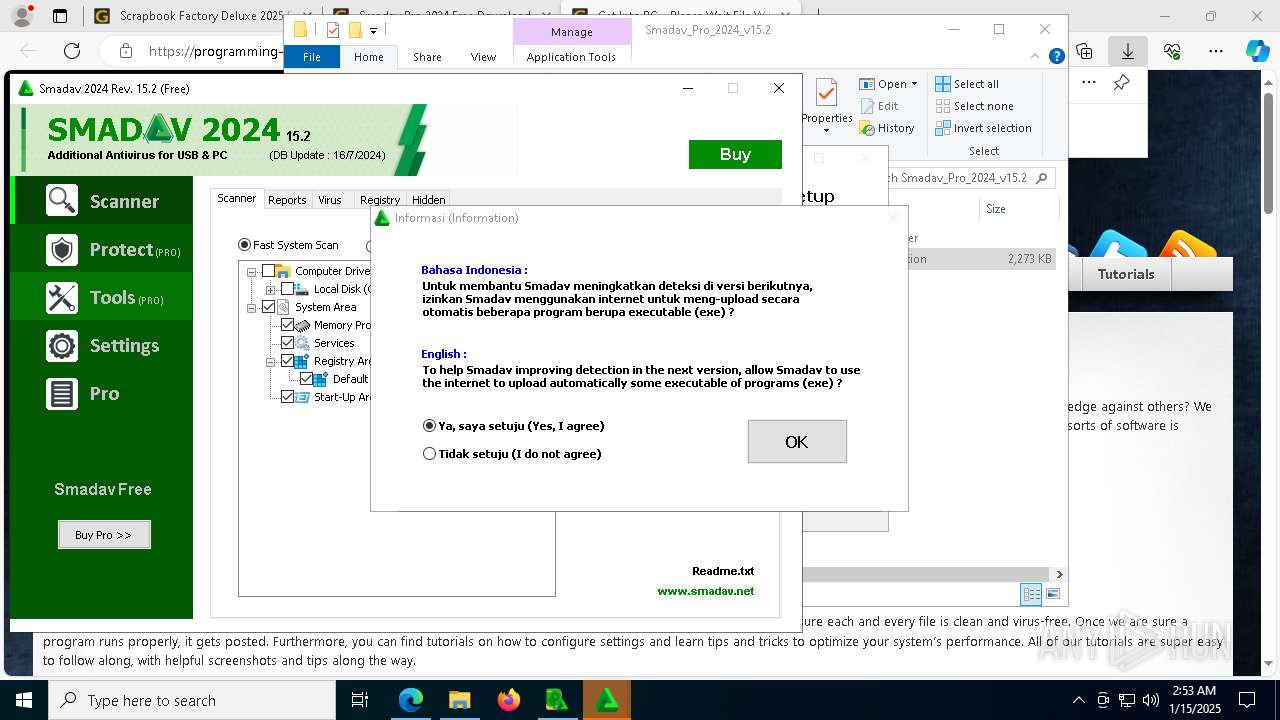
Task: Open Firefox from the taskbar
Action: (508, 700)
